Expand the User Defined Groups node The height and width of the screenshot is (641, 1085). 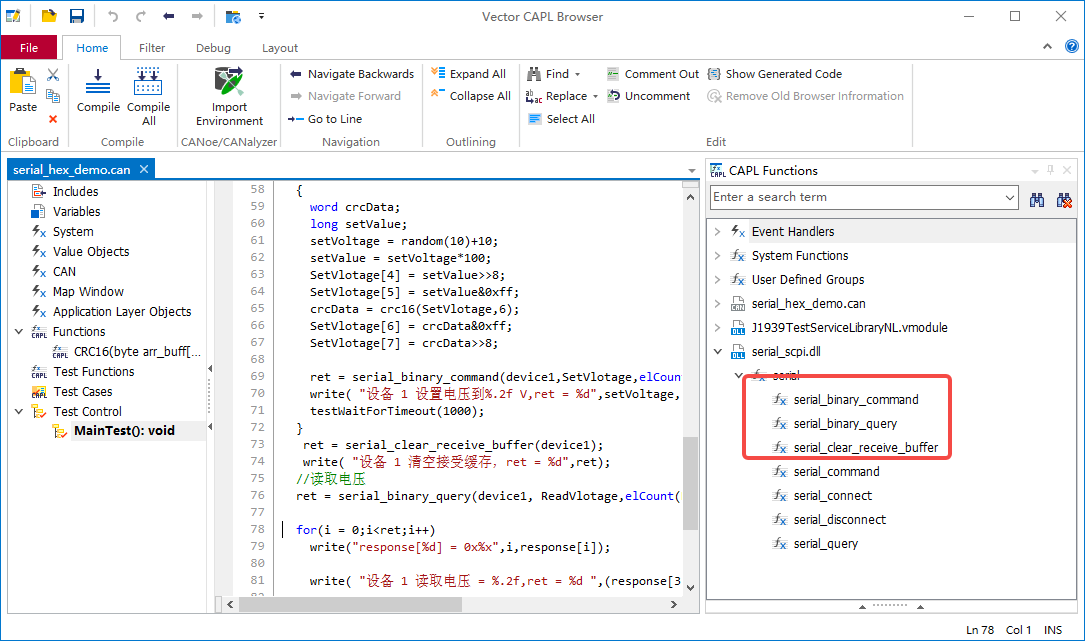coord(718,280)
